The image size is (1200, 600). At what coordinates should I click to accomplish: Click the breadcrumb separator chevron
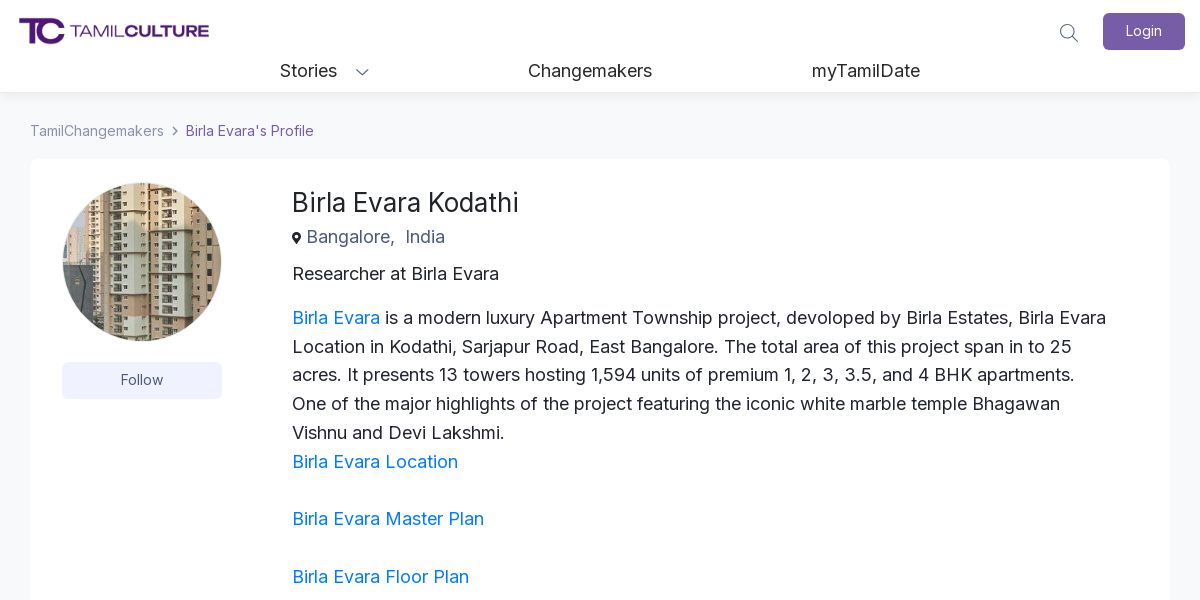click(175, 131)
